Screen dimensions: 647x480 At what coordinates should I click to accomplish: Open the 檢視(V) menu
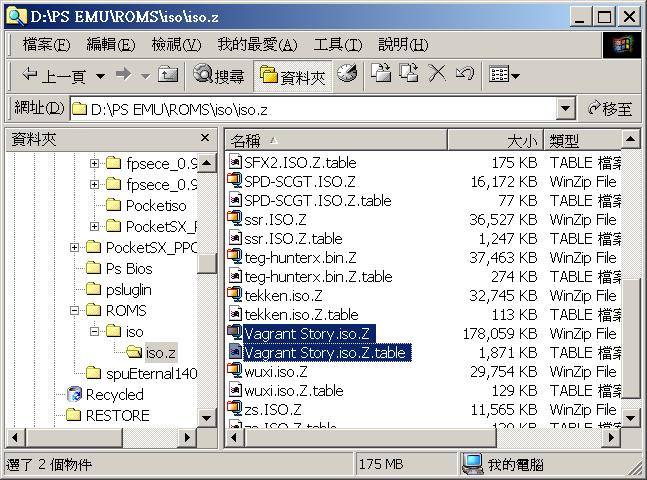(176, 44)
